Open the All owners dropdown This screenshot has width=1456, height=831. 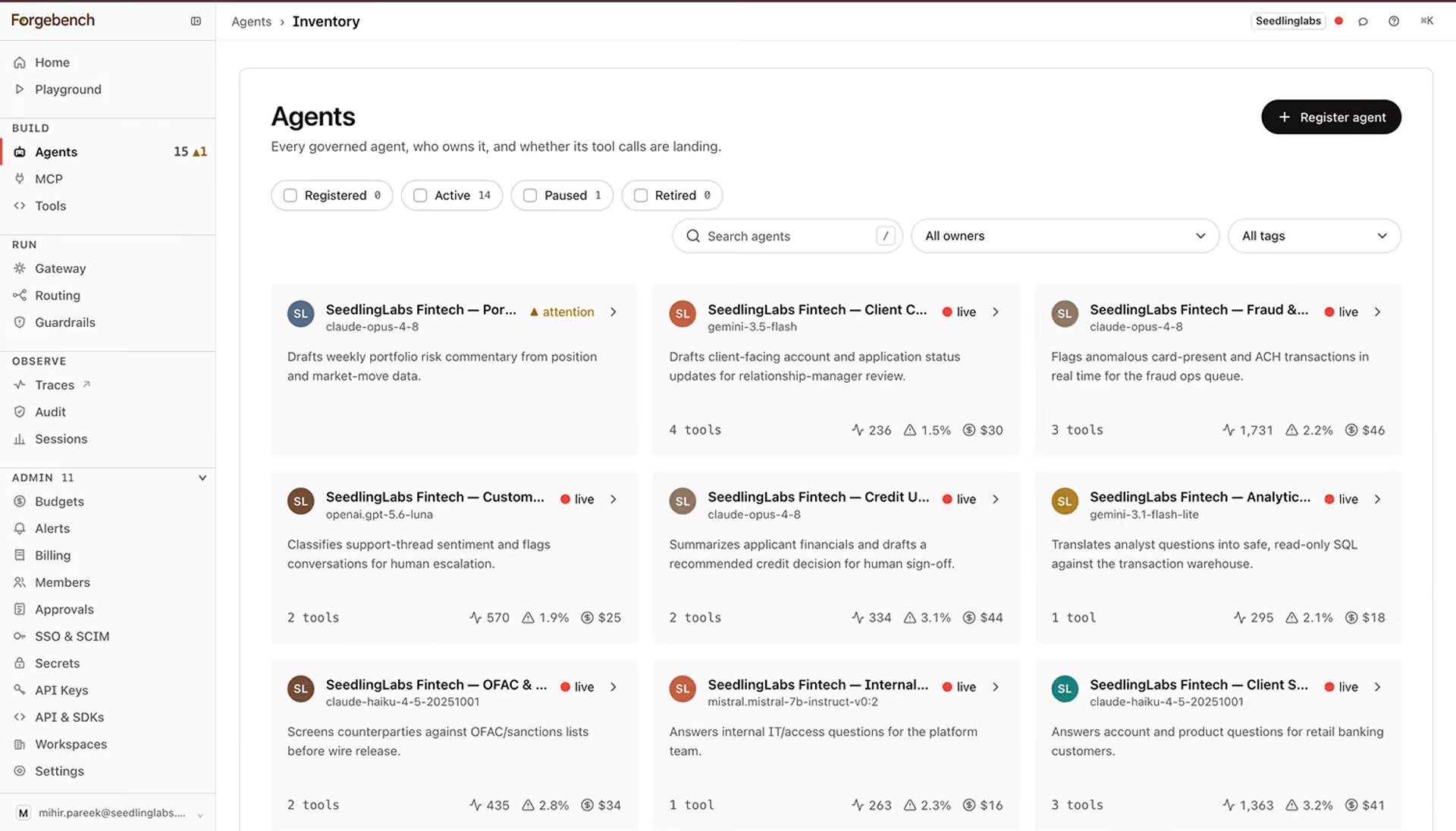tap(1065, 236)
